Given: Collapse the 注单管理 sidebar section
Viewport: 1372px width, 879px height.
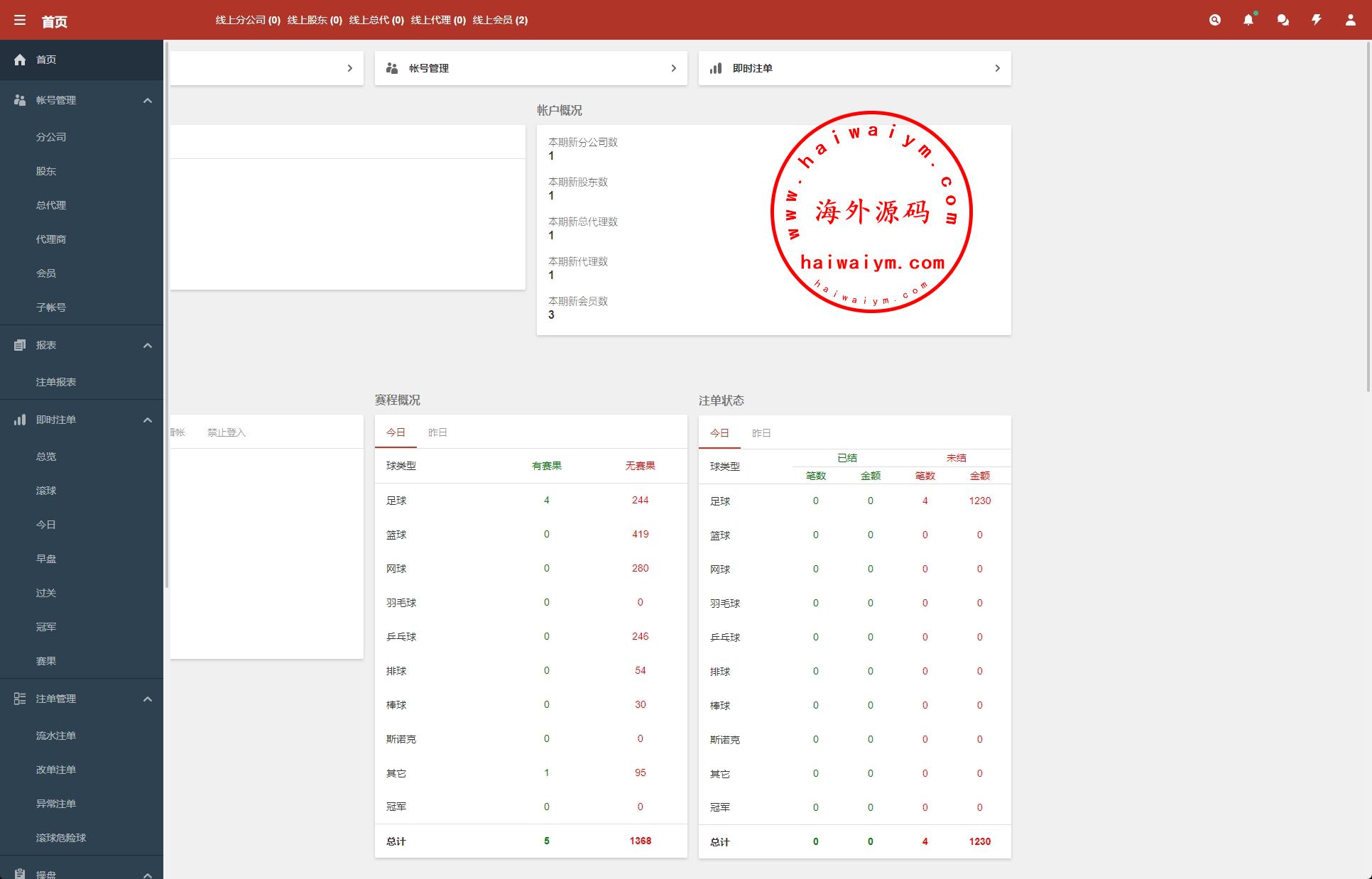Looking at the screenshot, I should pos(148,699).
